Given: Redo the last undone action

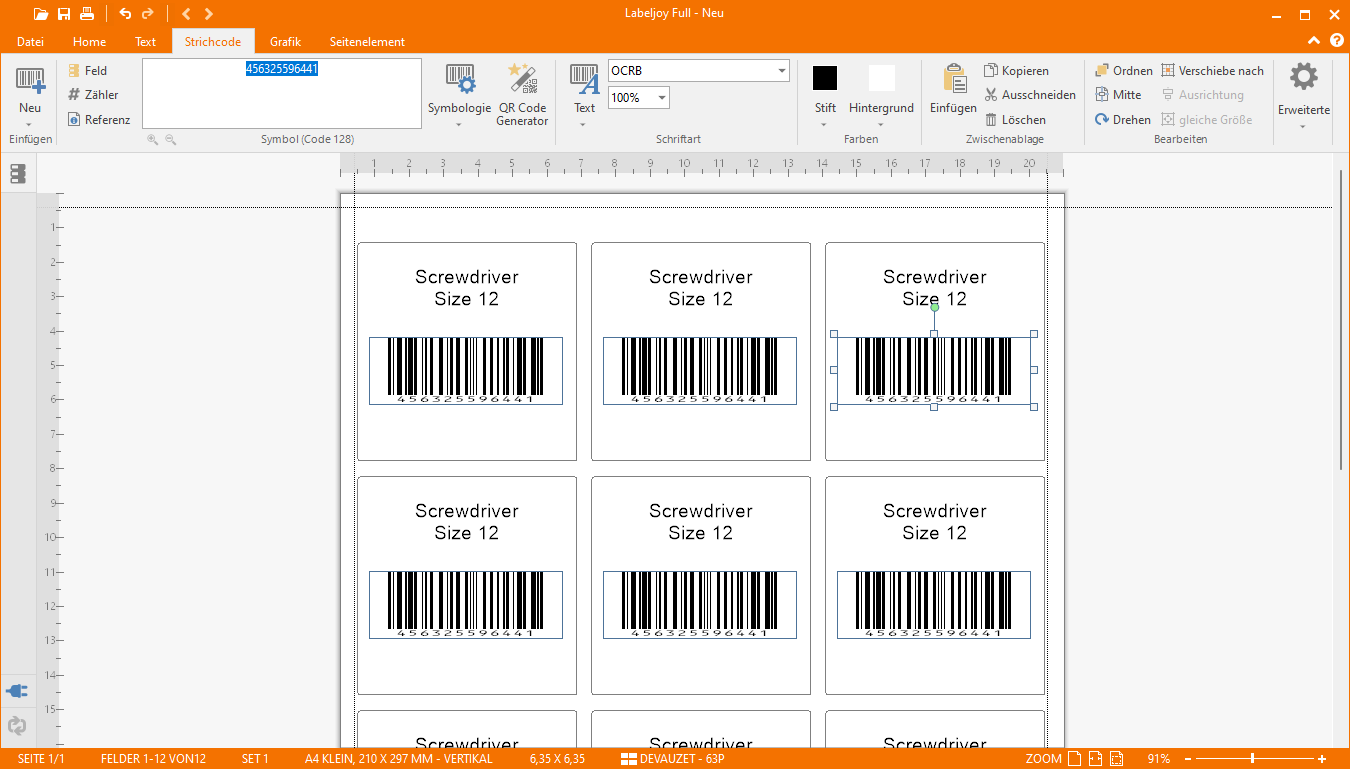Looking at the screenshot, I should pos(148,14).
